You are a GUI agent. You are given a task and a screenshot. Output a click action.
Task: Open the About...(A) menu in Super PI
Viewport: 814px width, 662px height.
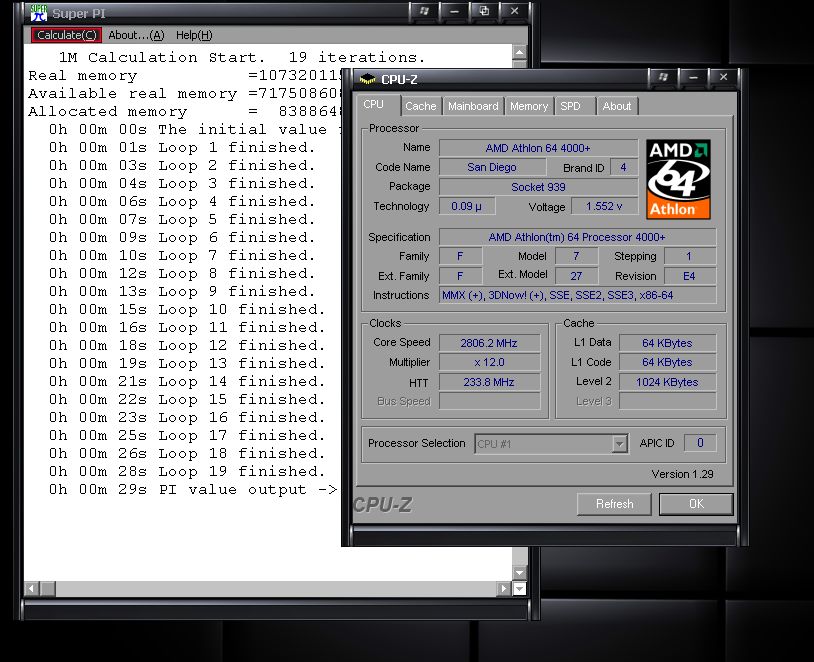(136, 35)
